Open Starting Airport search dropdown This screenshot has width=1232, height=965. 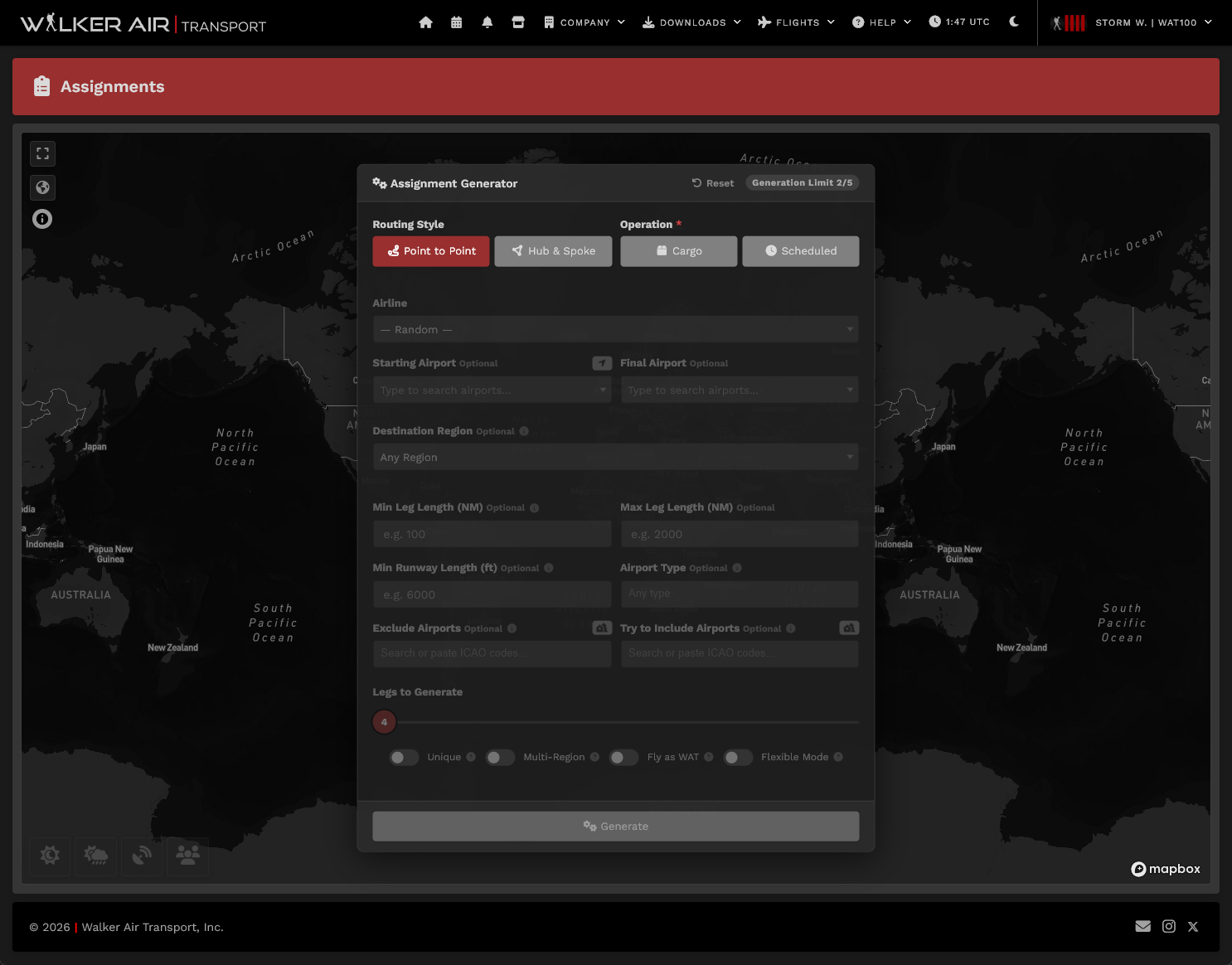tap(492, 390)
